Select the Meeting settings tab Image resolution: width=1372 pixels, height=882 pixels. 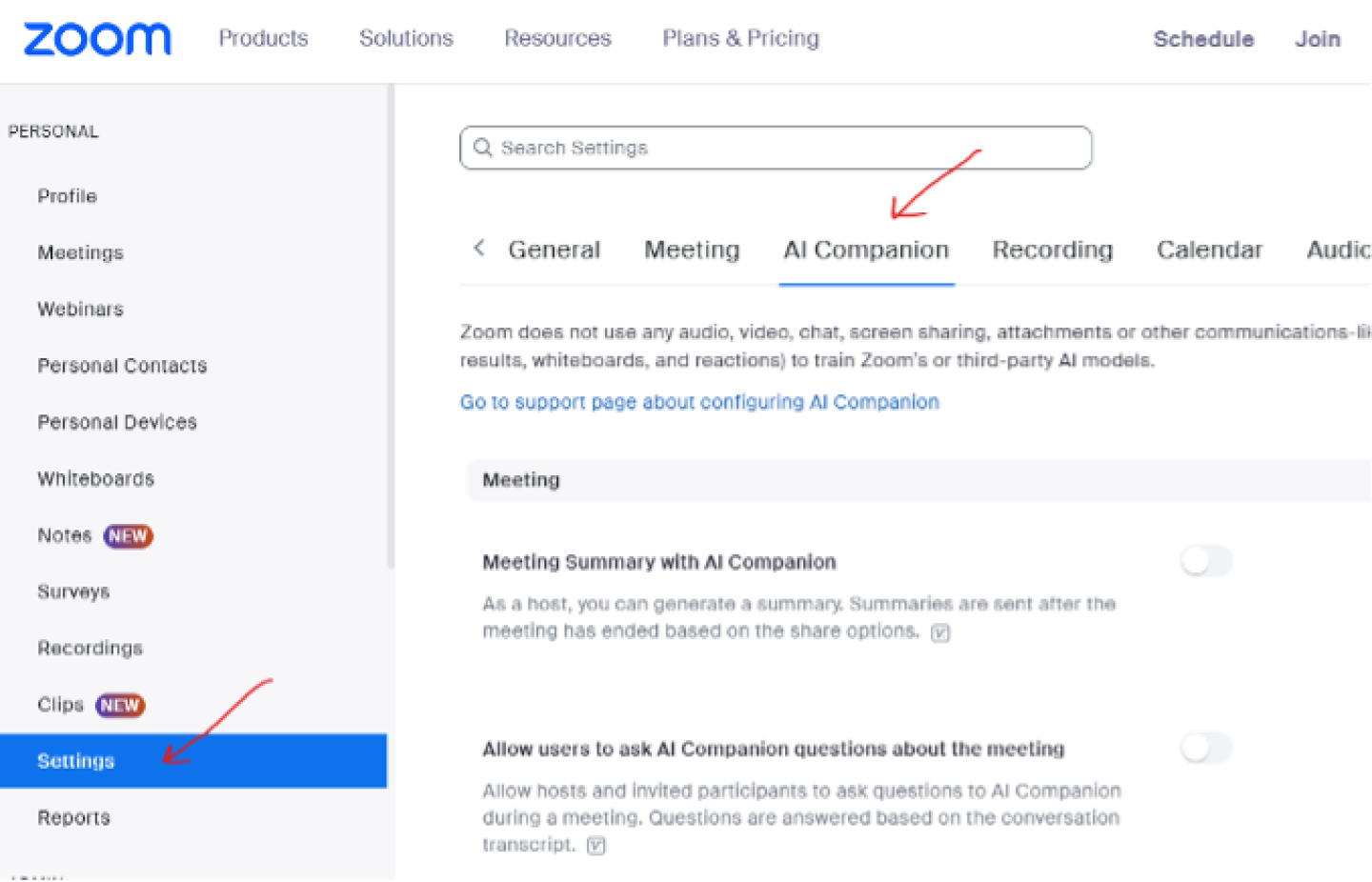coord(692,250)
